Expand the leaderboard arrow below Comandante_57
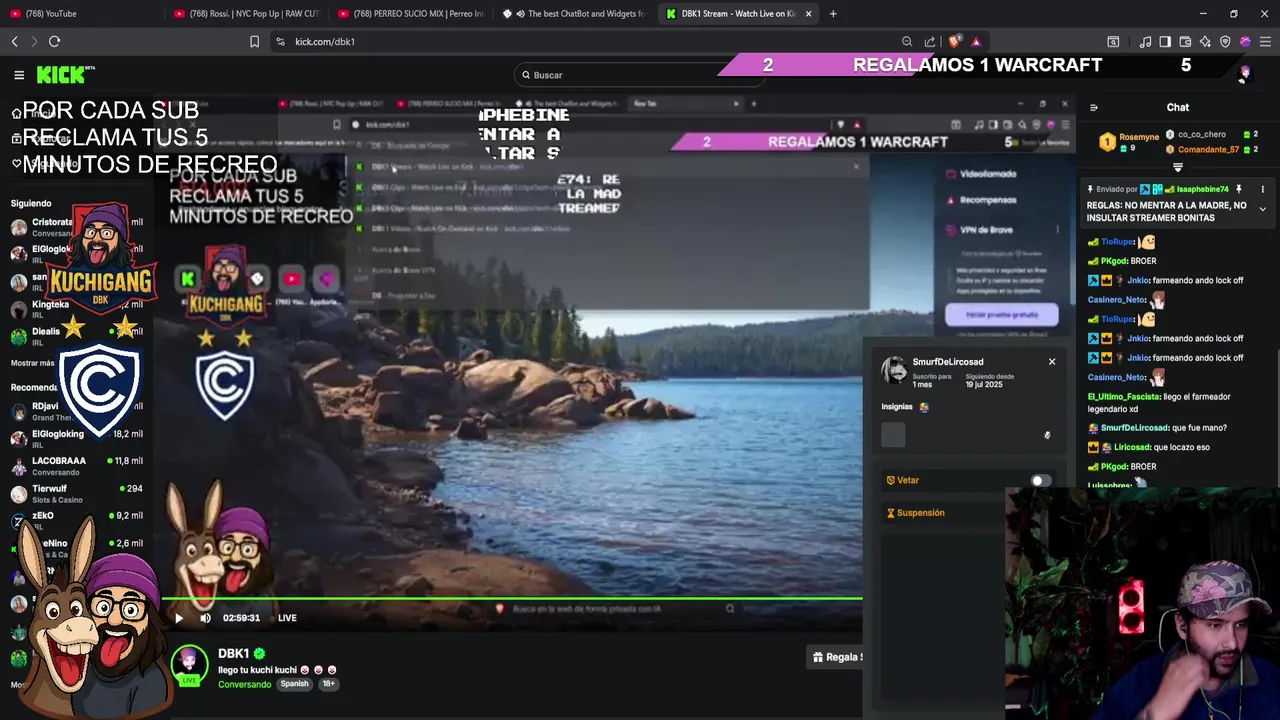1280x720 pixels. [x=1177, y=167]
